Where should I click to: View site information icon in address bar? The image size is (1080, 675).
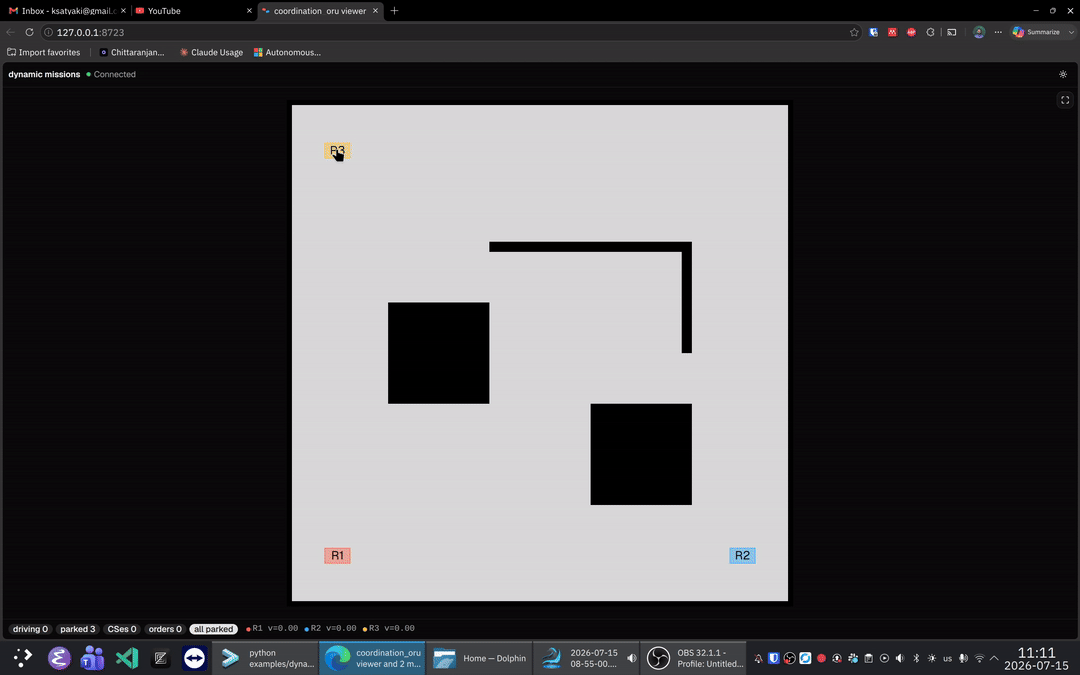48,32
